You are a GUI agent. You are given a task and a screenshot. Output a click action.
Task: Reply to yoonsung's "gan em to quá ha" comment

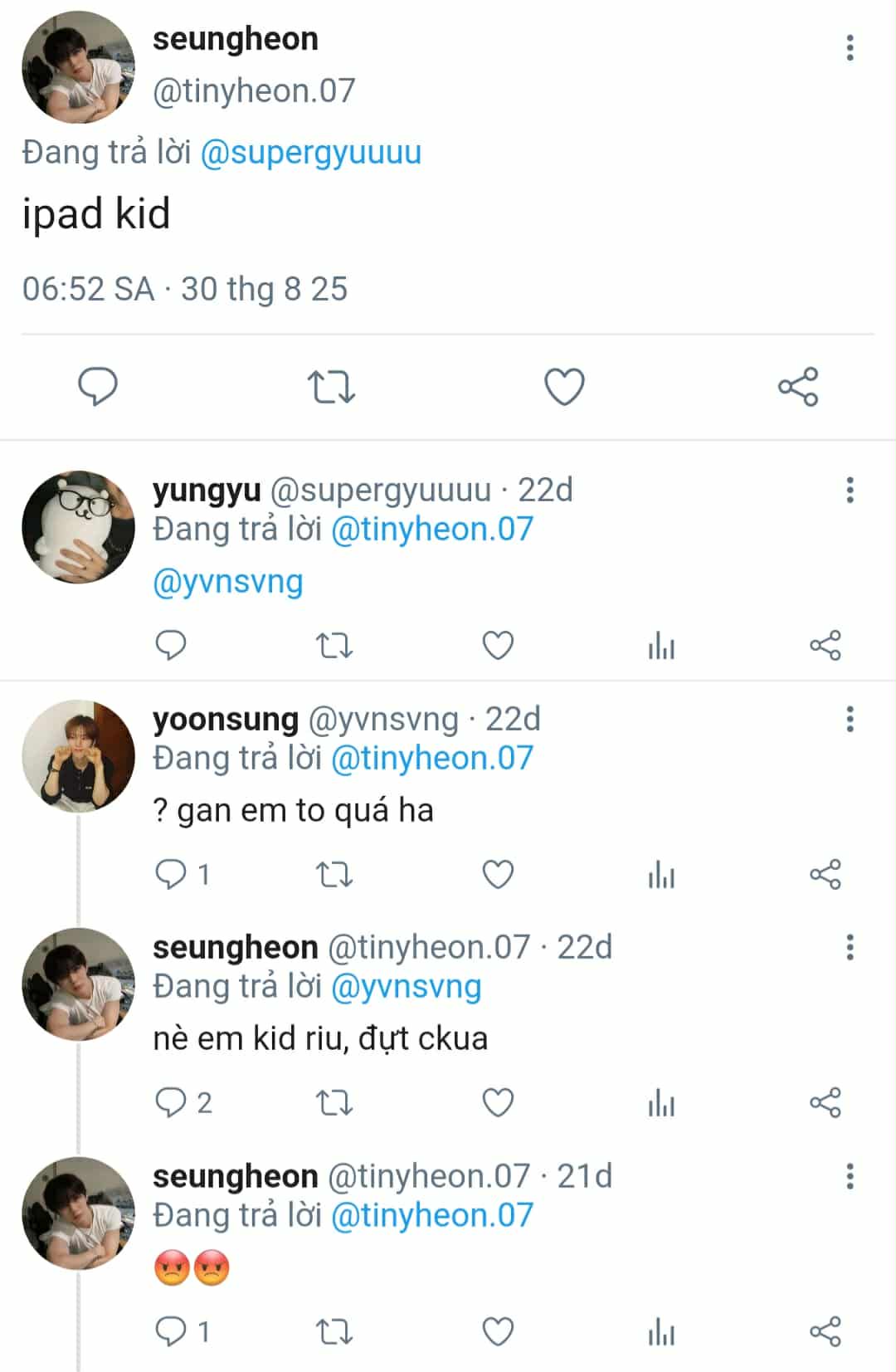(172, 874)
